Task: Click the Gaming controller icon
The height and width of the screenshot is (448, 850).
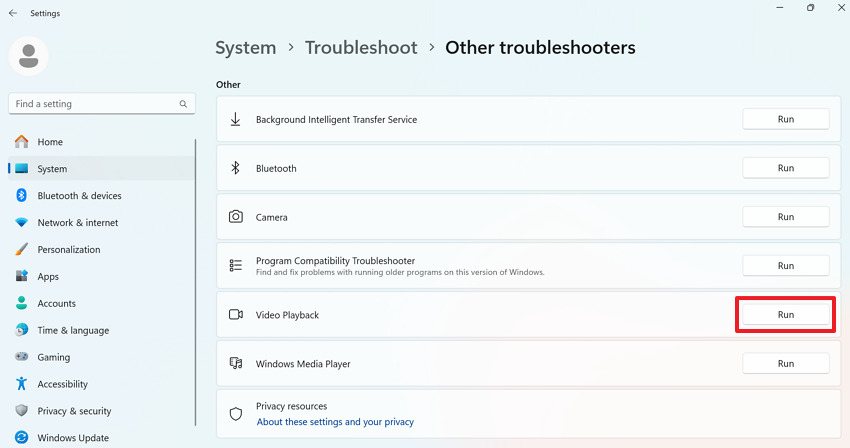Action: point(22,357)
